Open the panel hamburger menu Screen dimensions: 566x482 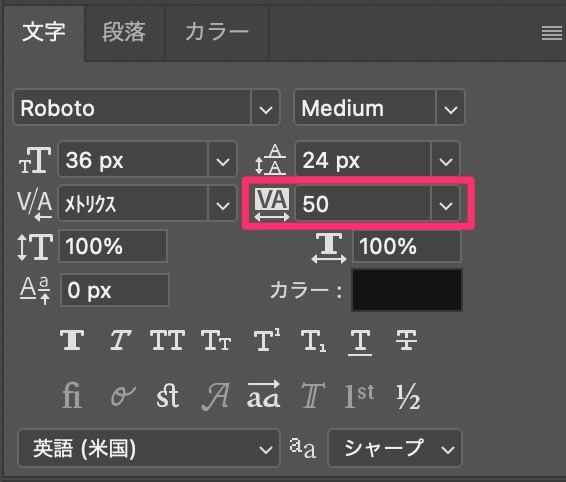[x=552, y=34]
